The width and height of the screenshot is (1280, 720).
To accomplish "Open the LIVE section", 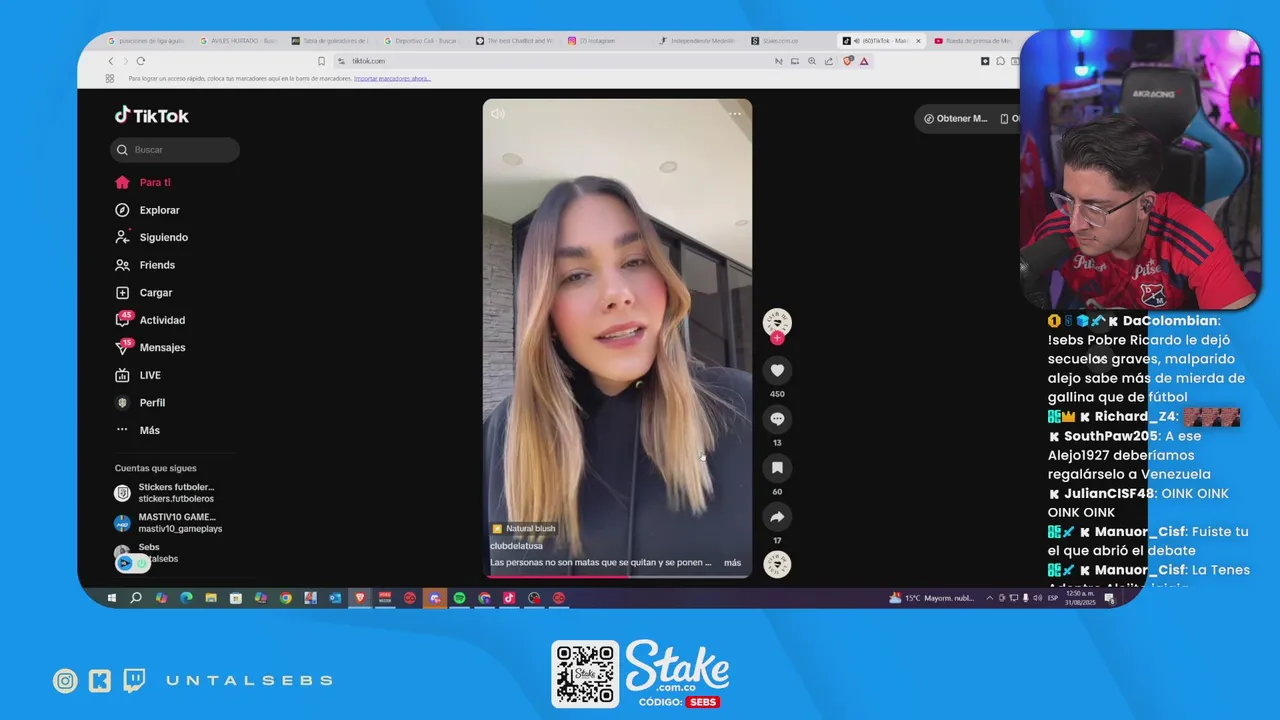I will click(138, 375).
